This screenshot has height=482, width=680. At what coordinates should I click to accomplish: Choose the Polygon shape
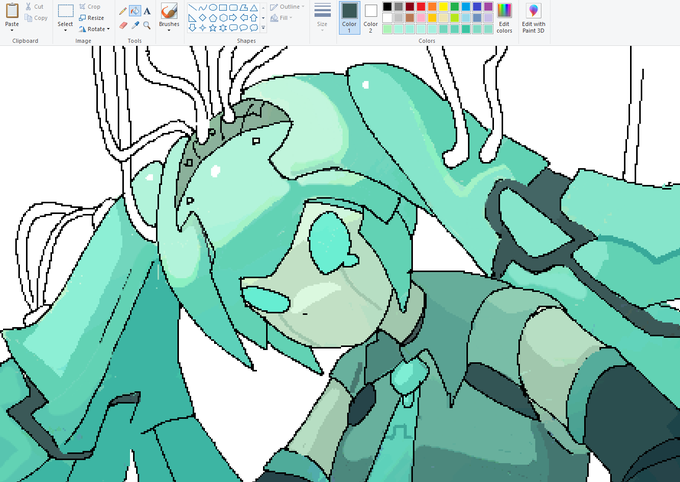pyautogui.click(x=244, y=8)
